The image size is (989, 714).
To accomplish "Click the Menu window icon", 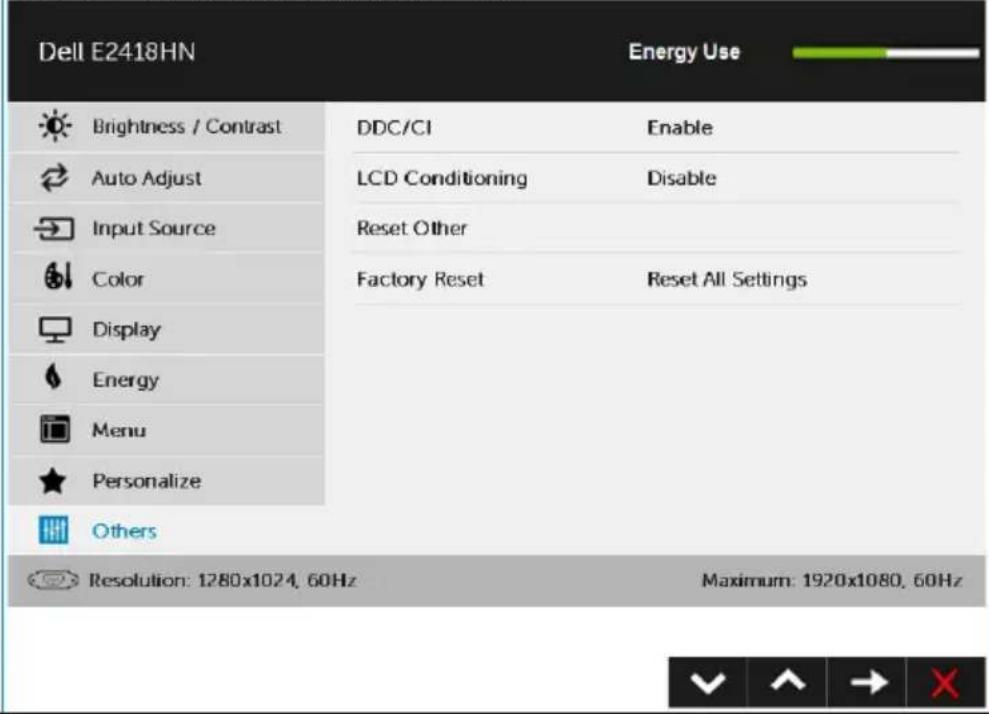I will [55, 430].
